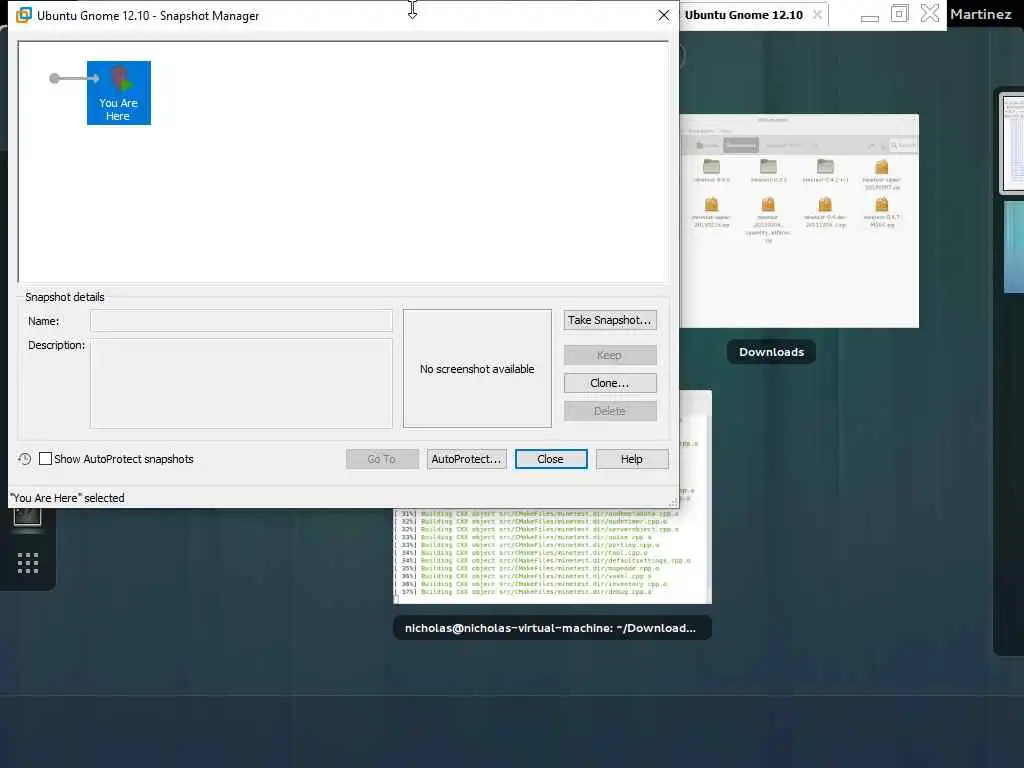
Task: Close the Snapshot Manager dialog with X
Action: click(x=664, y=15)
